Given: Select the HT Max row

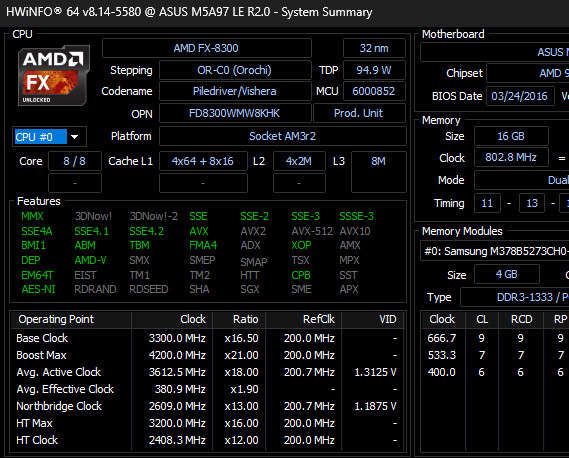Looking at the screenshot, I should click(x=207, y=423).
